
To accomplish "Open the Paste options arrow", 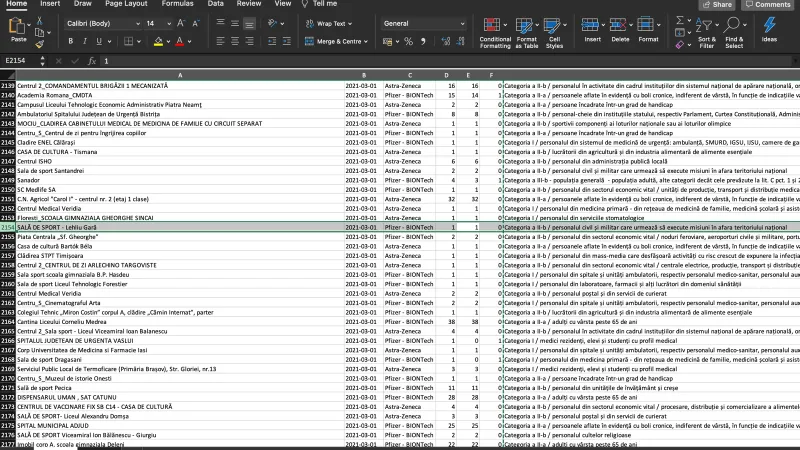I will [29, 24].
